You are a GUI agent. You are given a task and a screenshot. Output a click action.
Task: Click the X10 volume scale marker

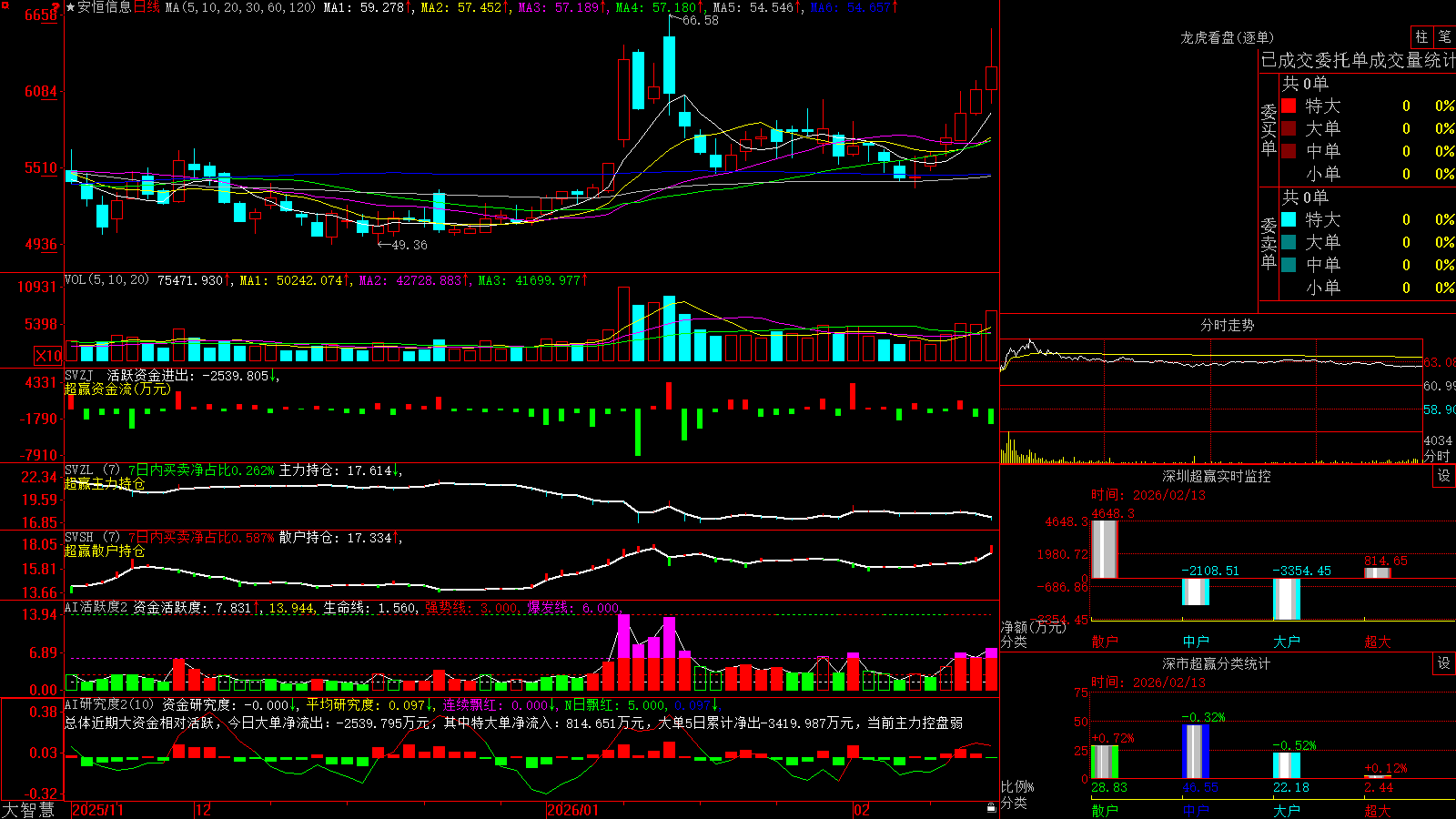point(48,356)
